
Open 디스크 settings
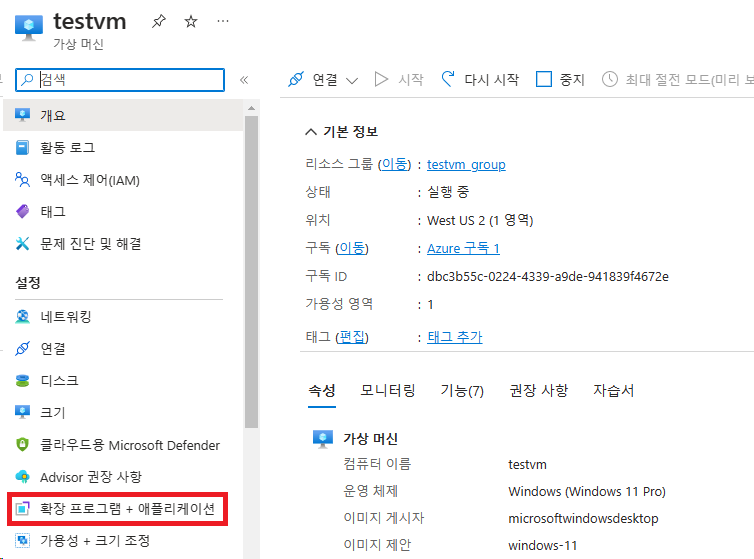point(59,381)
